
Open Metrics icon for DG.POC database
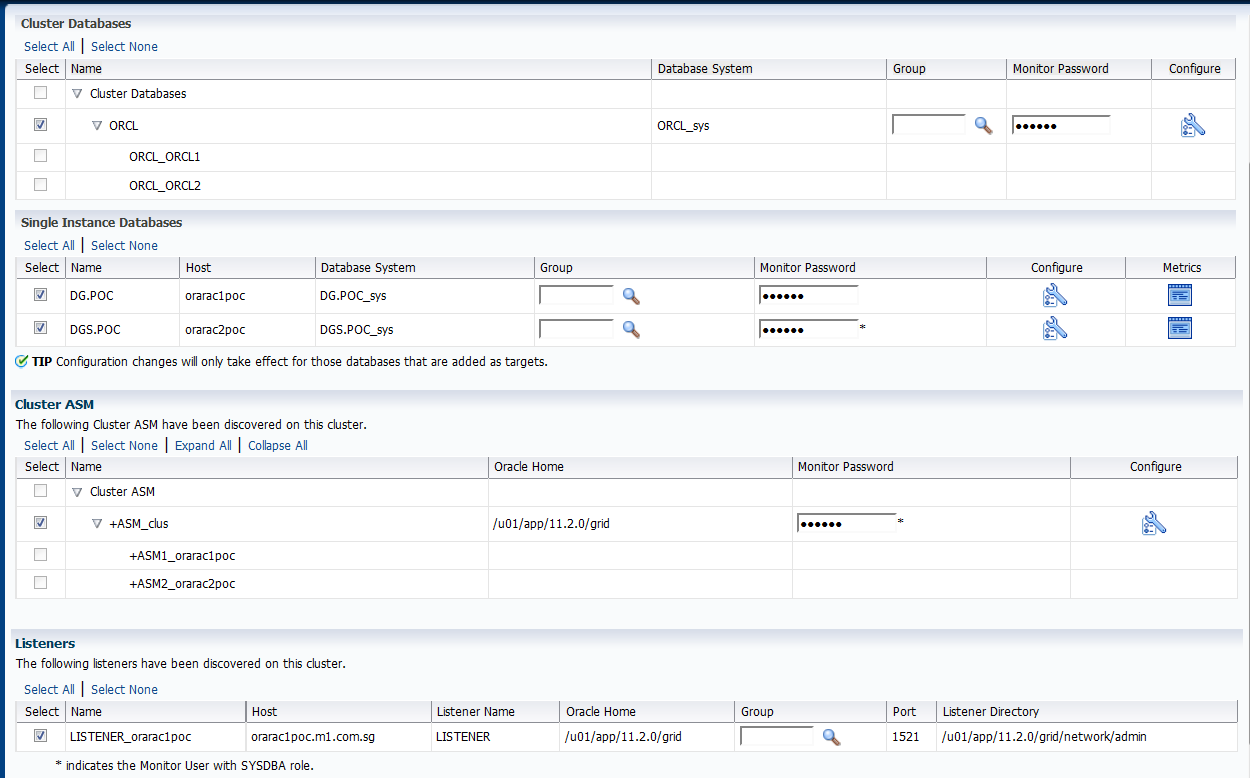(1180, 295)
